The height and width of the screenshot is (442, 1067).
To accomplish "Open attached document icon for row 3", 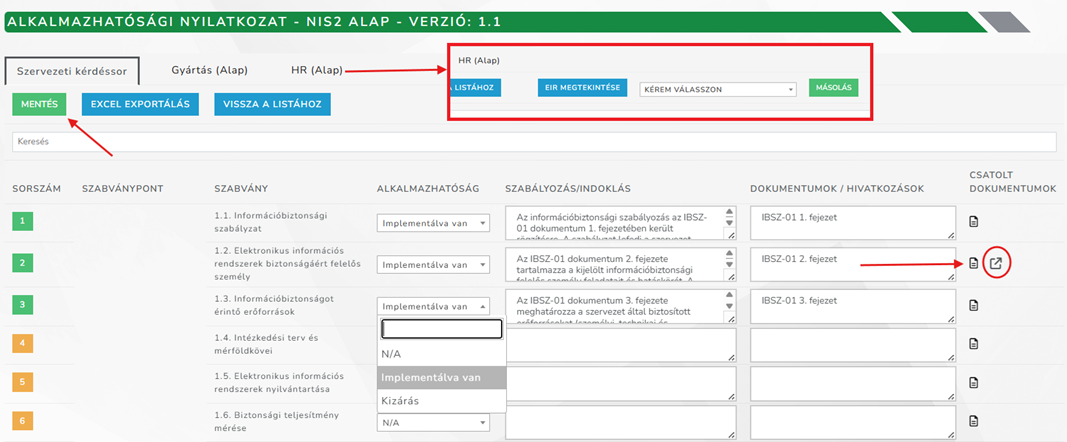I will pyautogui.click(x=974, y=305).
